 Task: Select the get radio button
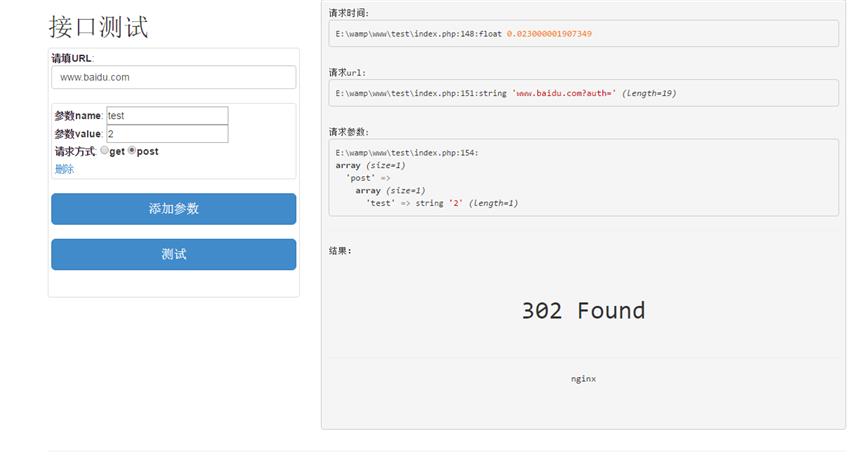point(105,151)
